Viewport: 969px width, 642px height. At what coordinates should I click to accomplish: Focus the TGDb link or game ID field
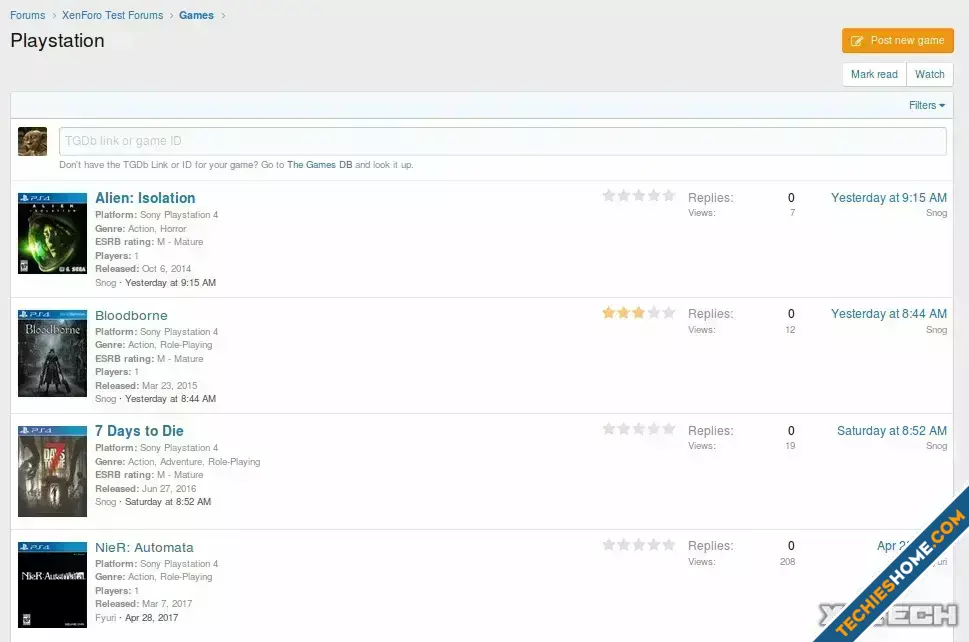tap(502, 141)
